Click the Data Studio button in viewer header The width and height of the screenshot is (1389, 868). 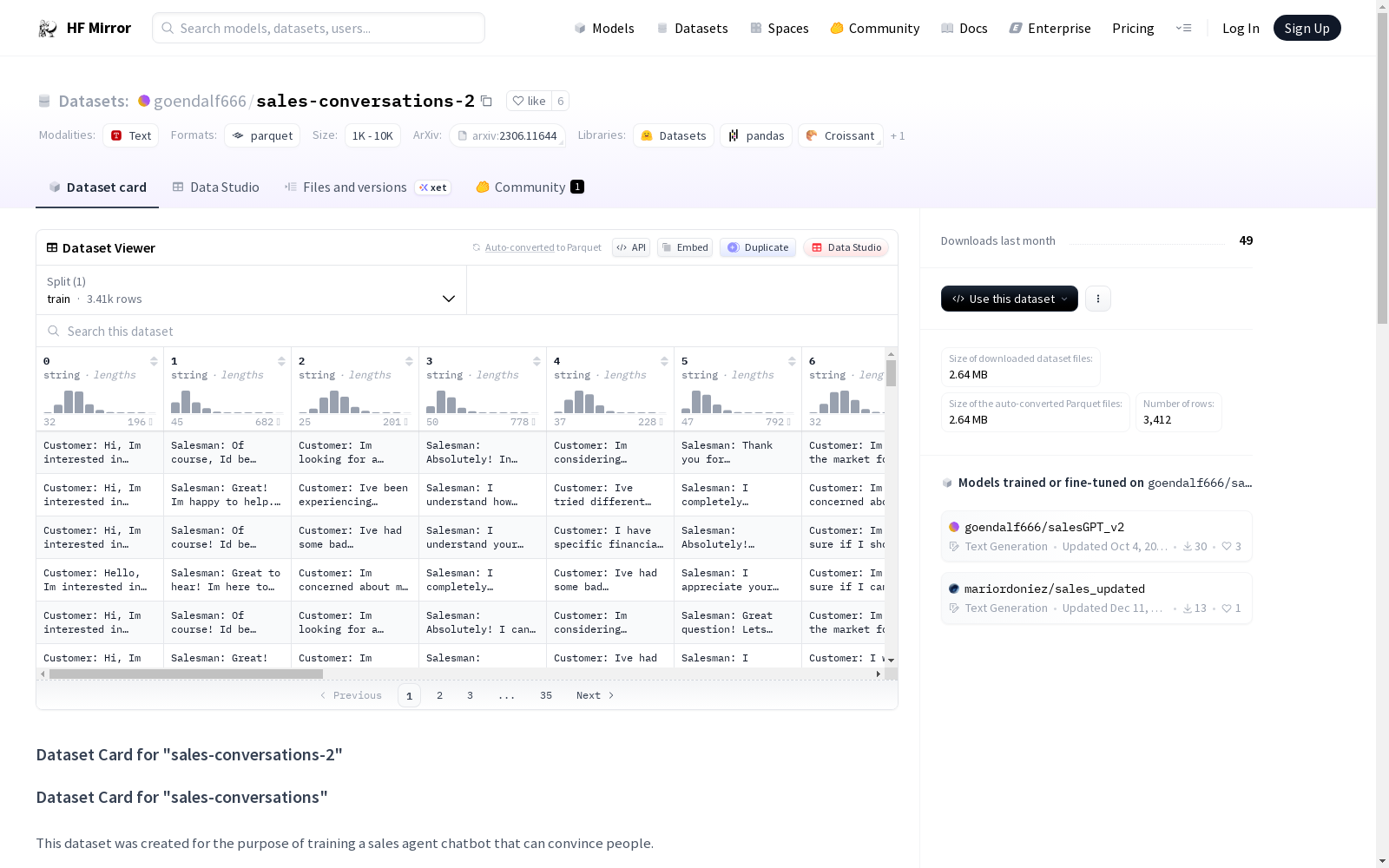click(846, 247)
